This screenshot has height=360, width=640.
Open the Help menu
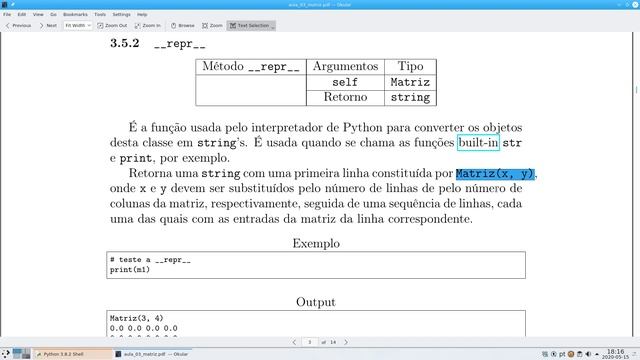tap(142, 14)
